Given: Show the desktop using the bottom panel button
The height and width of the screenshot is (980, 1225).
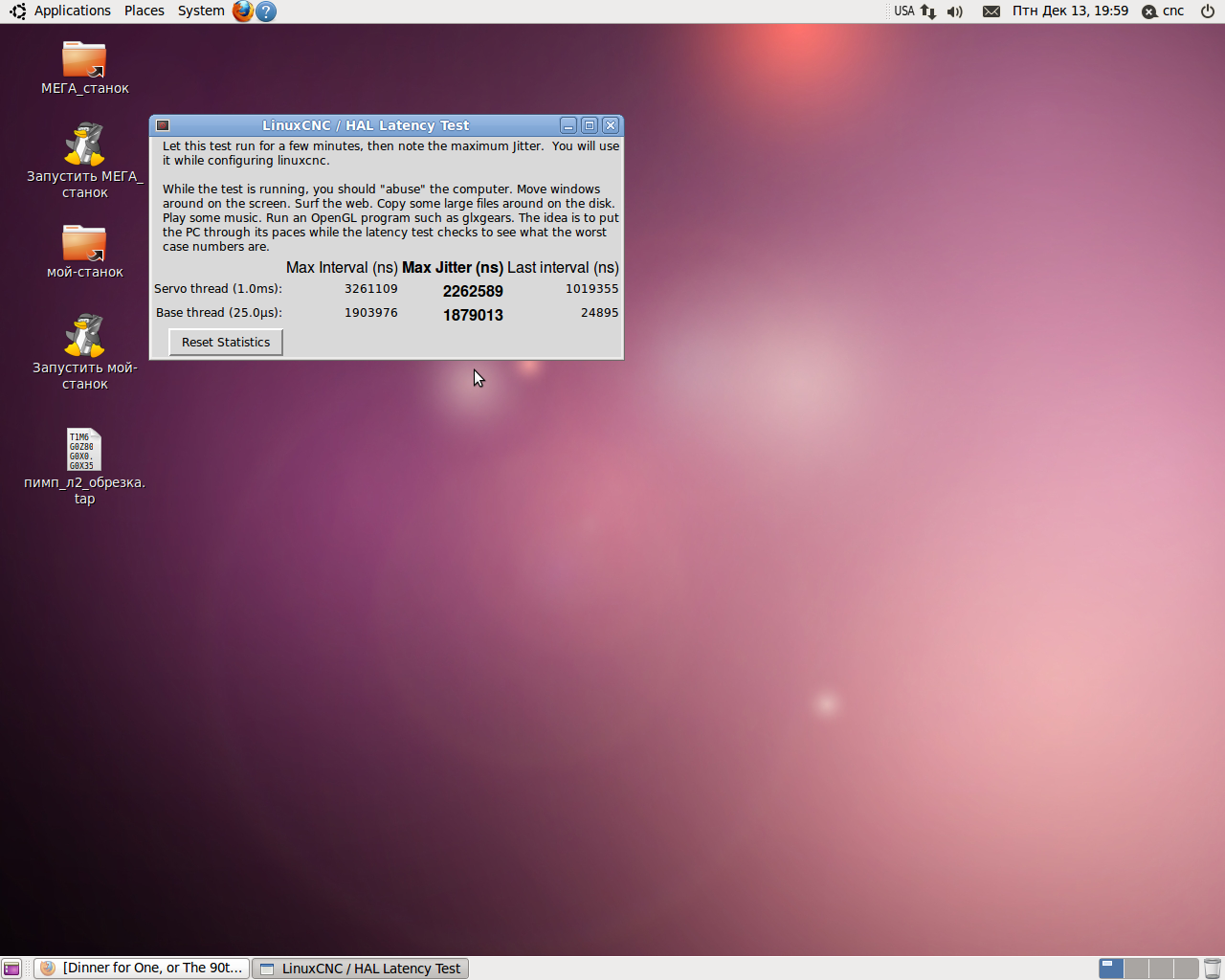Looking at the screenshot, I should click(x=11, y=969).
